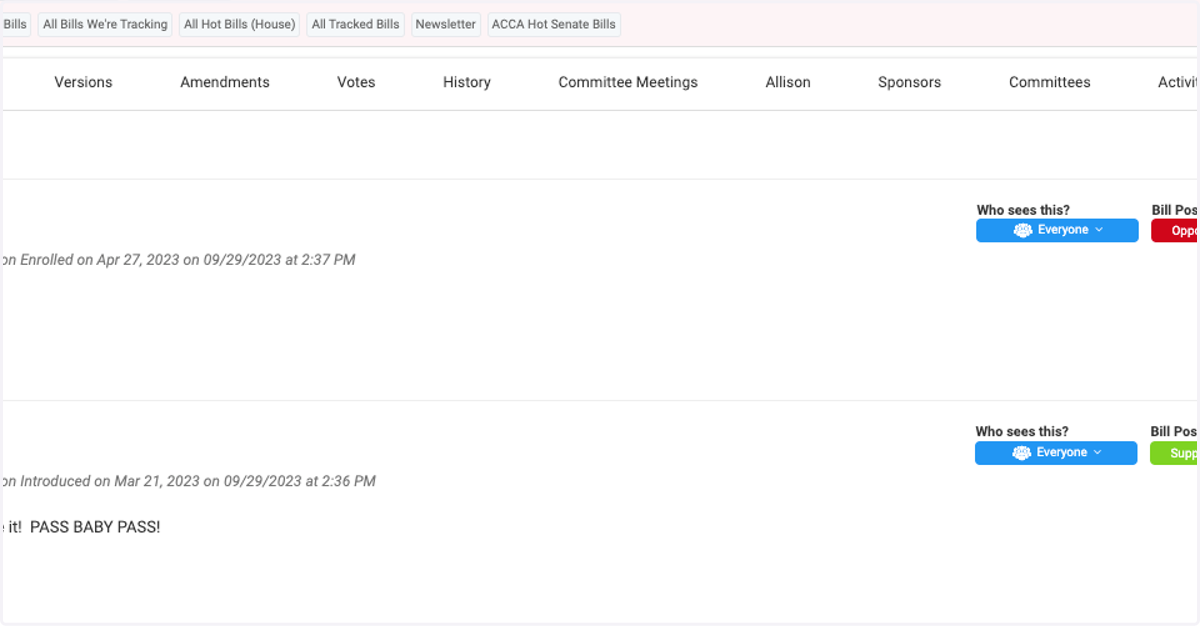Open the Votes tab
1200x626 pixels.
coord(356,82)
